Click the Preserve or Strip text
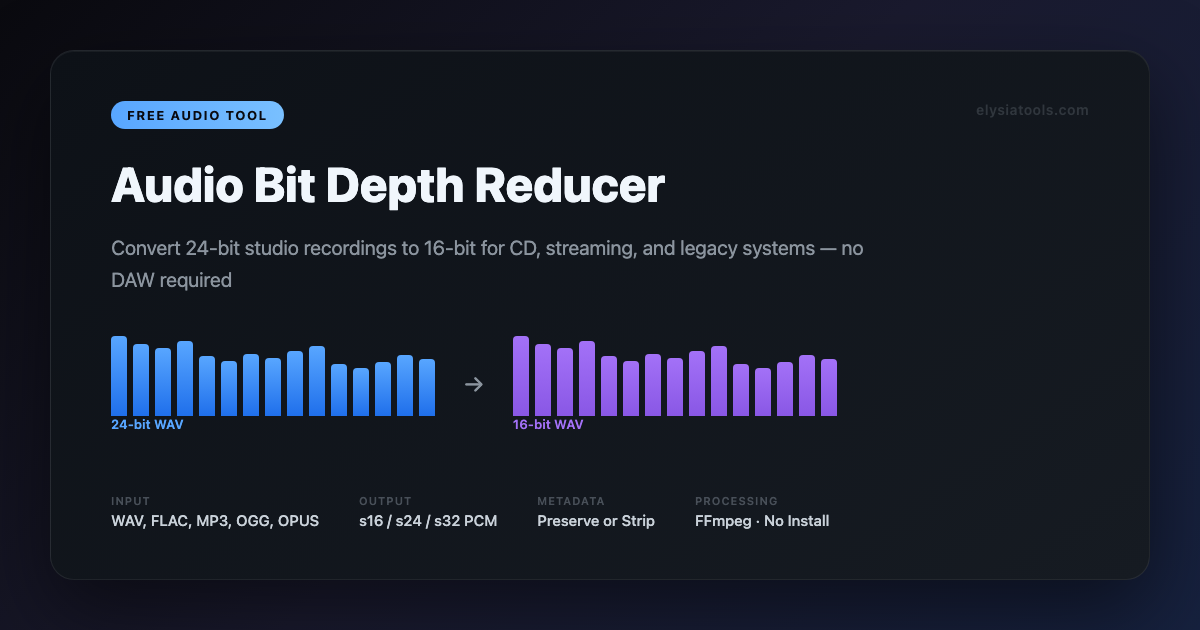The image size is (1200, 630). 596,521
